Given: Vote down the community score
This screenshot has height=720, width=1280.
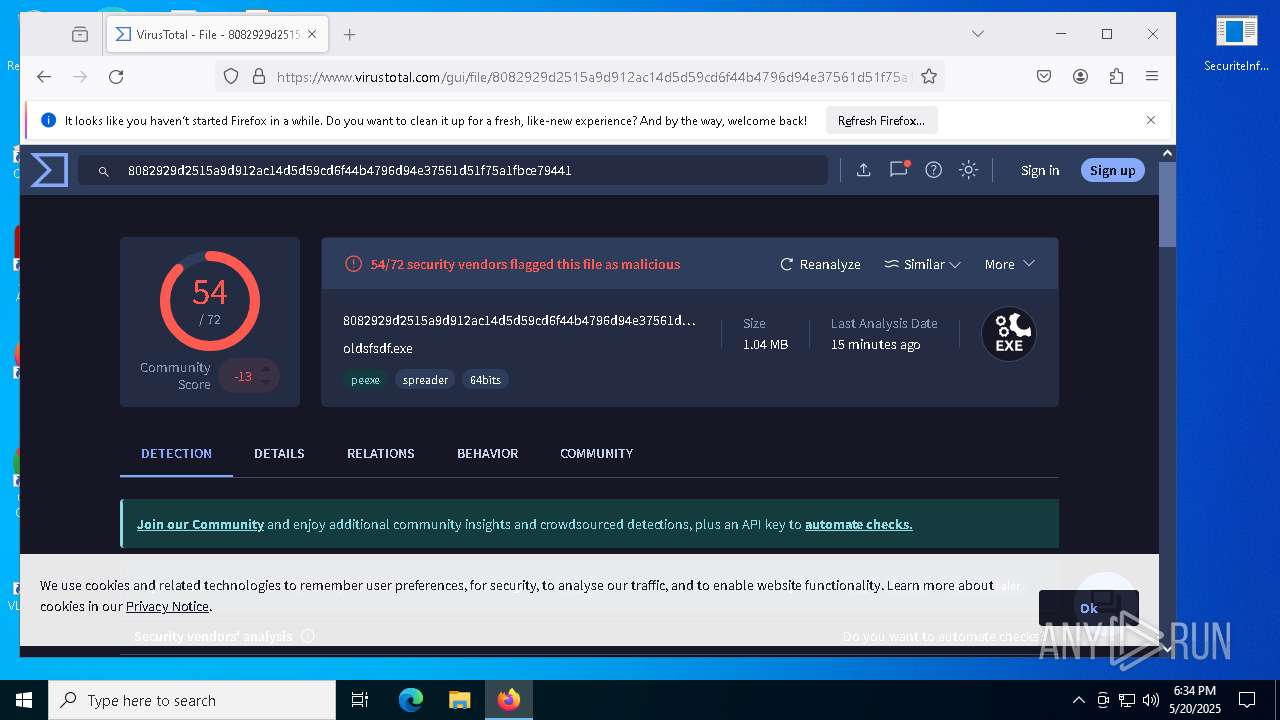Looking at the screenshot, I should pos(265,383).
